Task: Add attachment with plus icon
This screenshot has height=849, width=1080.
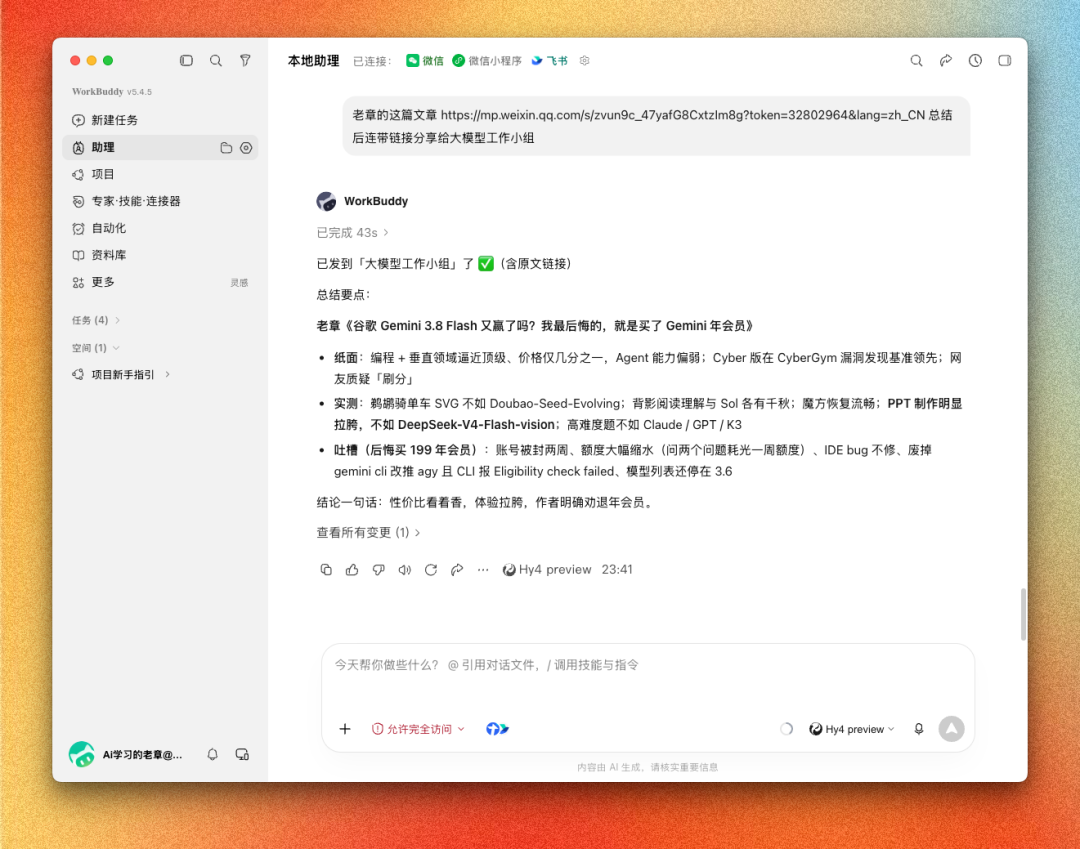Action: pos(345,729)
